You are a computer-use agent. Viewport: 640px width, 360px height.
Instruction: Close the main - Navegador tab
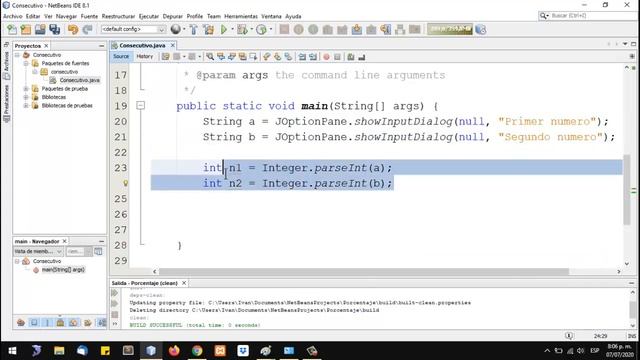point(64,241)
